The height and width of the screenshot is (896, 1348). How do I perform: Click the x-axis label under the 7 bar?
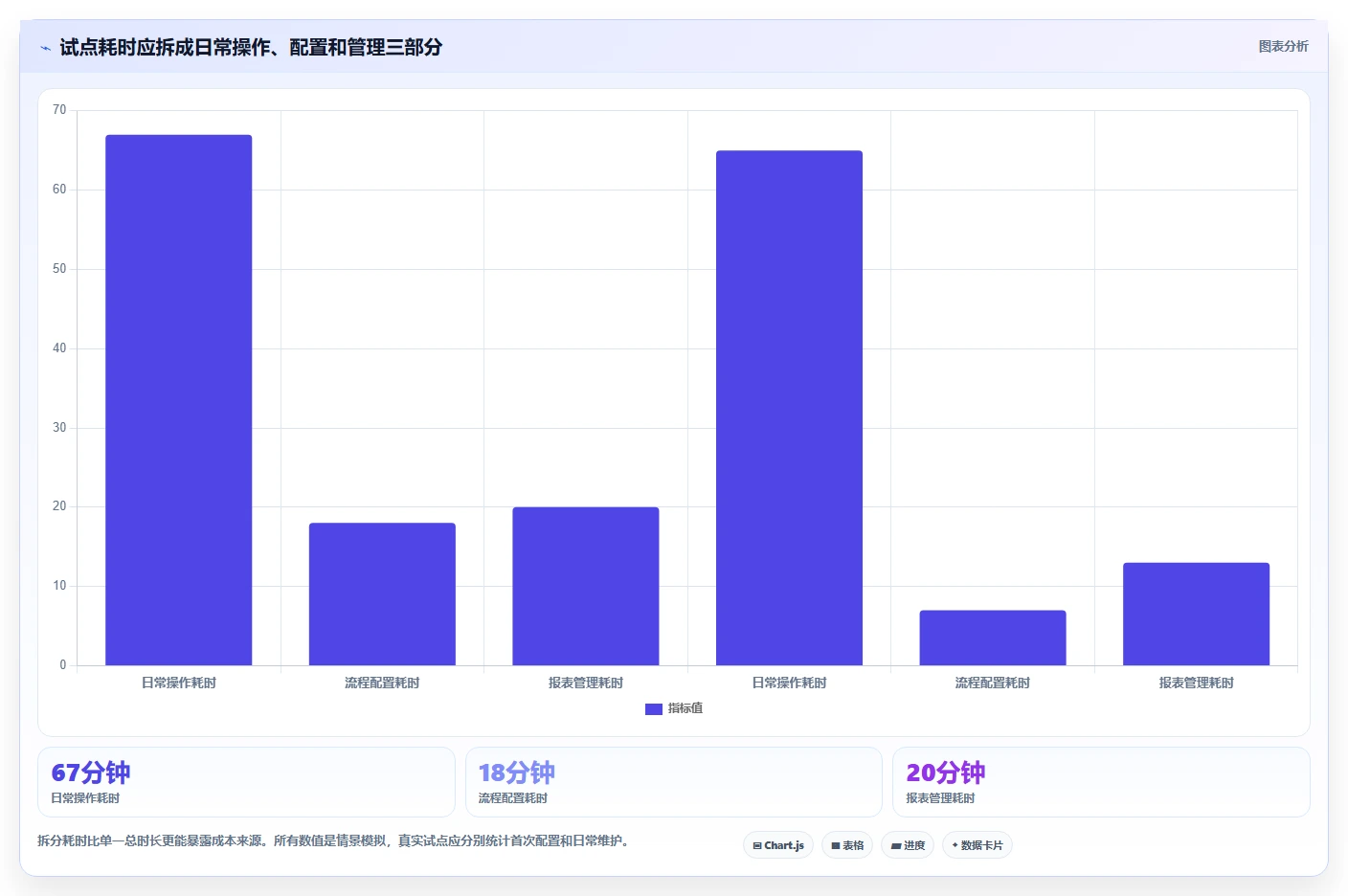pyautogui.click(x=993, y=683)
